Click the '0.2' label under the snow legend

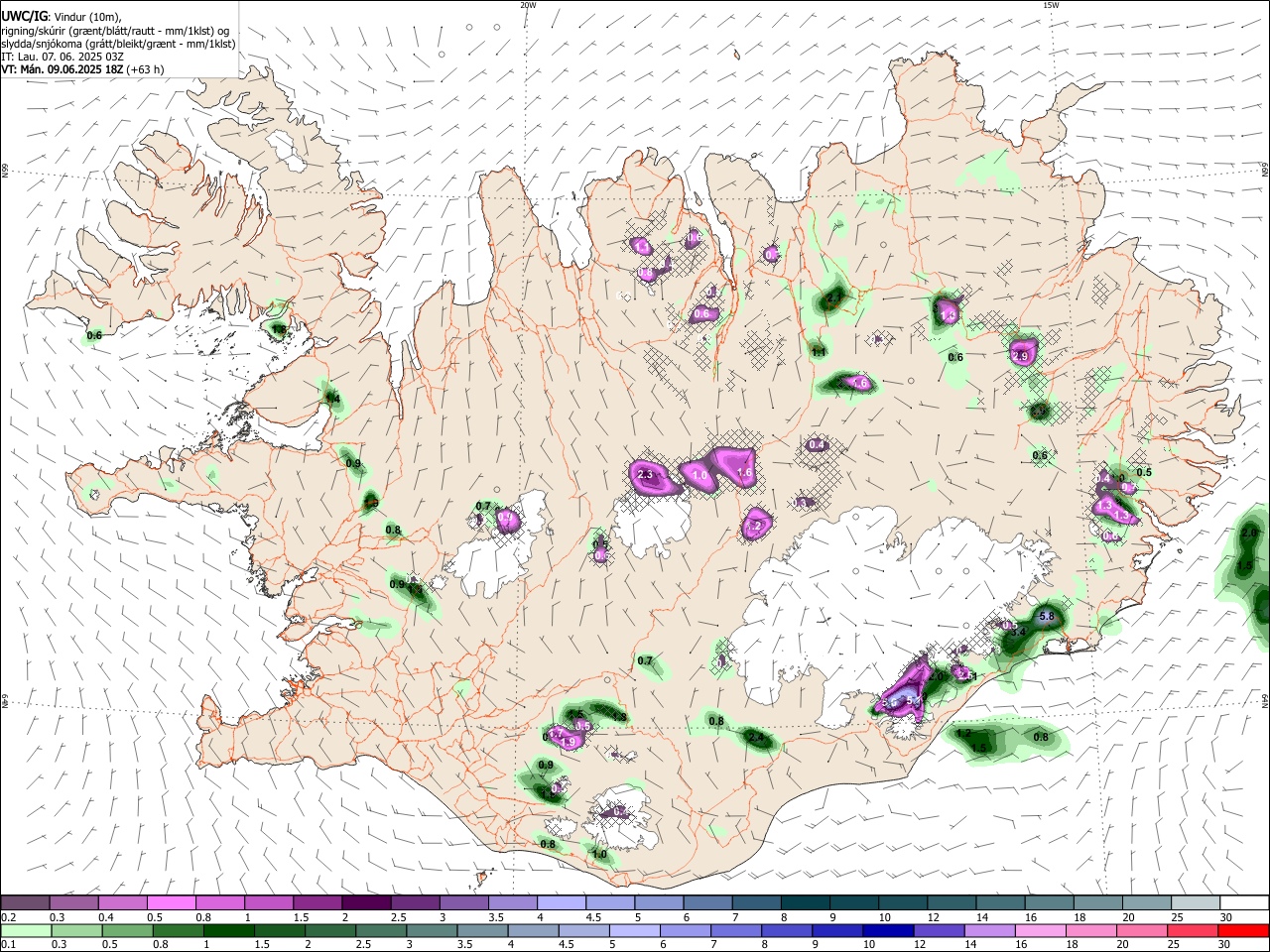click(x=9, y=916)
